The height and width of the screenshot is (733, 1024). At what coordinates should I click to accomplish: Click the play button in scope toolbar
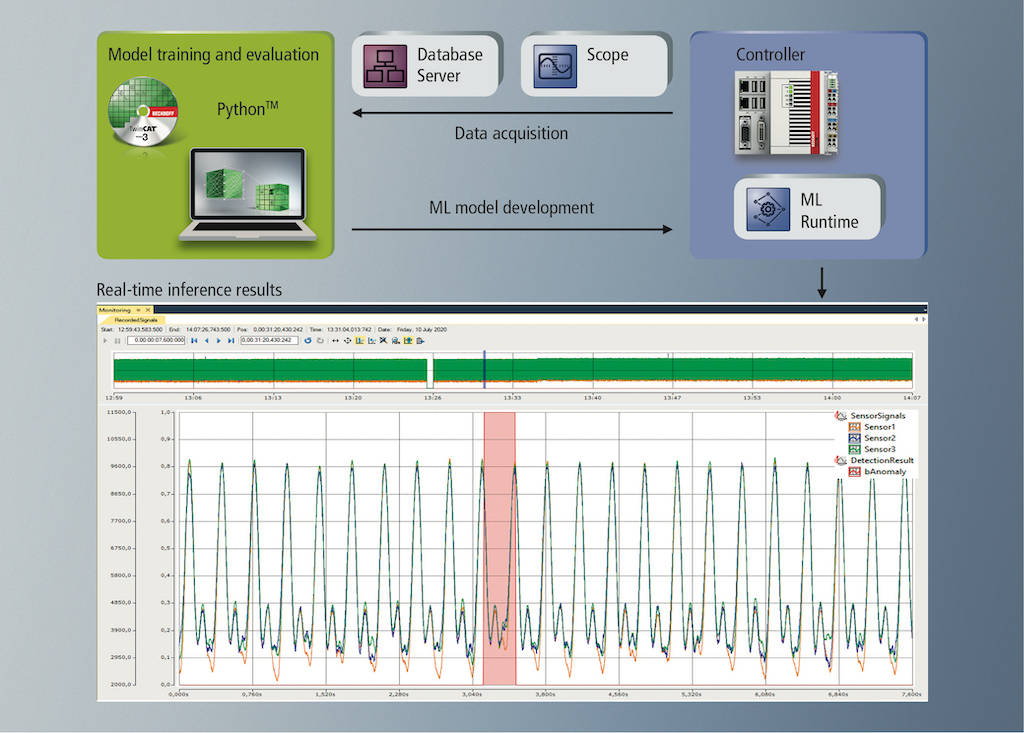tap(105, 340)
